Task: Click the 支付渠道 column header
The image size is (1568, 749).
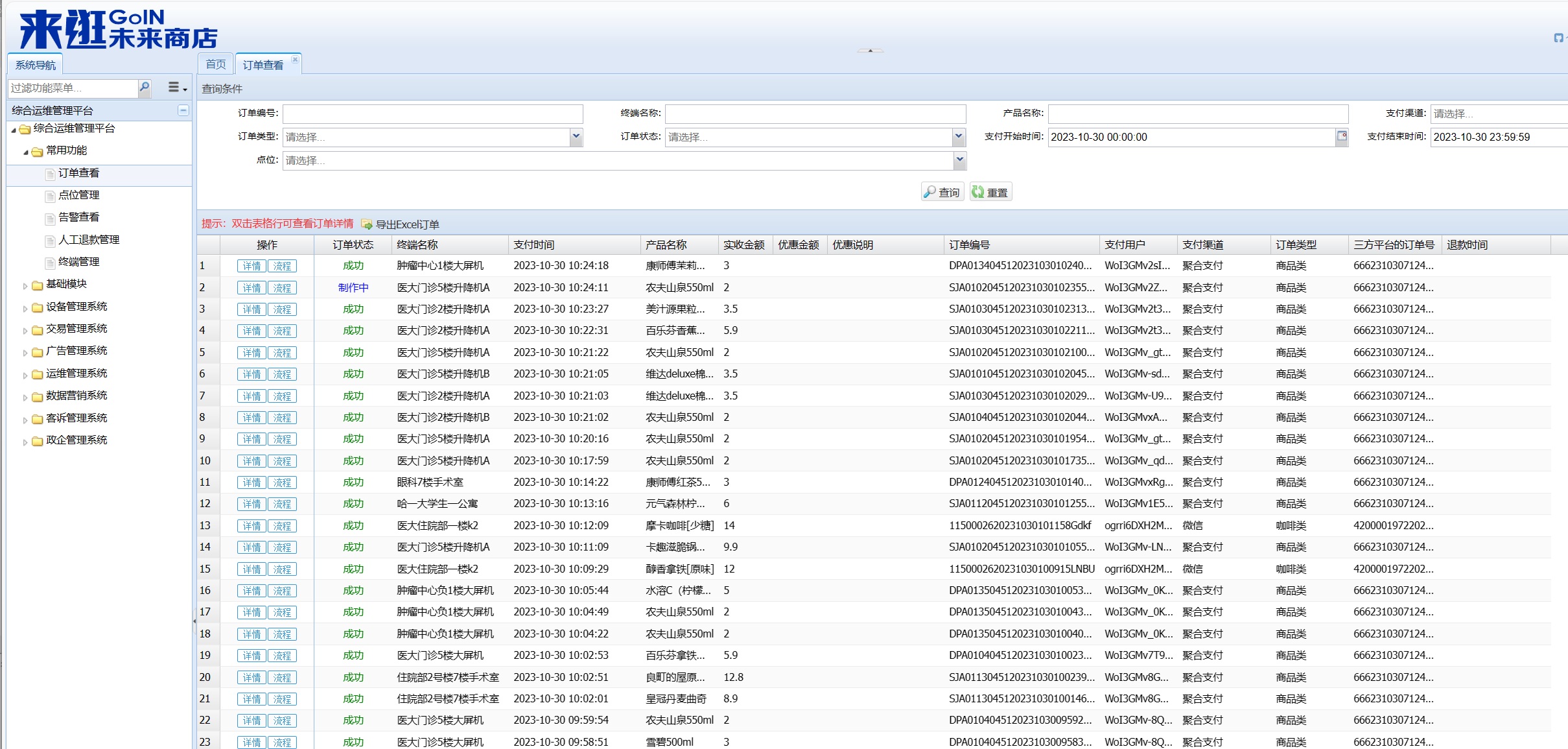Action: tap(1223, 244)
